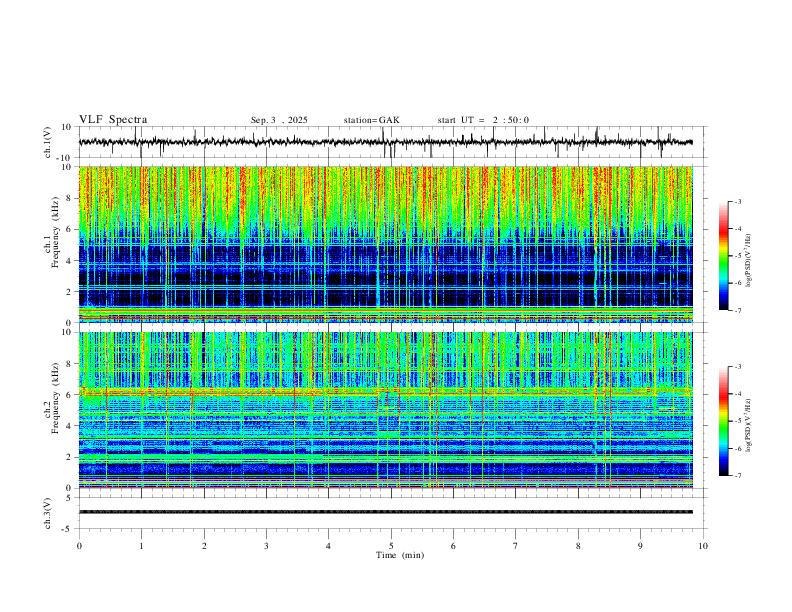Click the "6" kHz tick on ch.1 spectrogram axis
Image resolution: width=792 pixels, height=612 pixels.
69,229
